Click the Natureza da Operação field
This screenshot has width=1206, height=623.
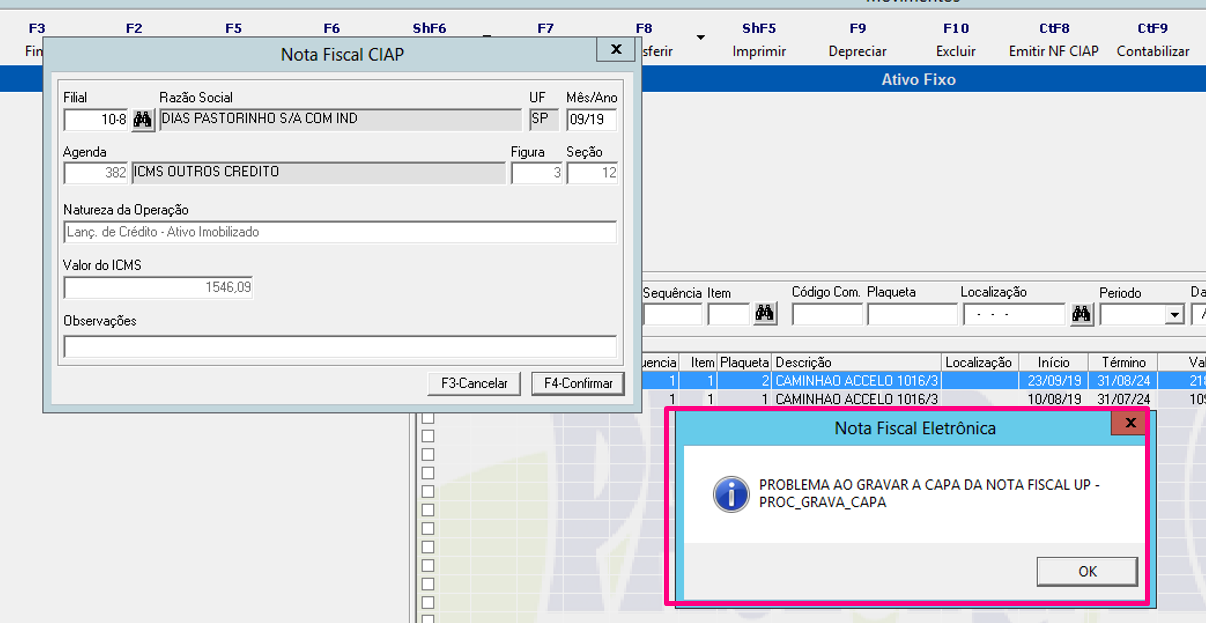pos(340,232)
